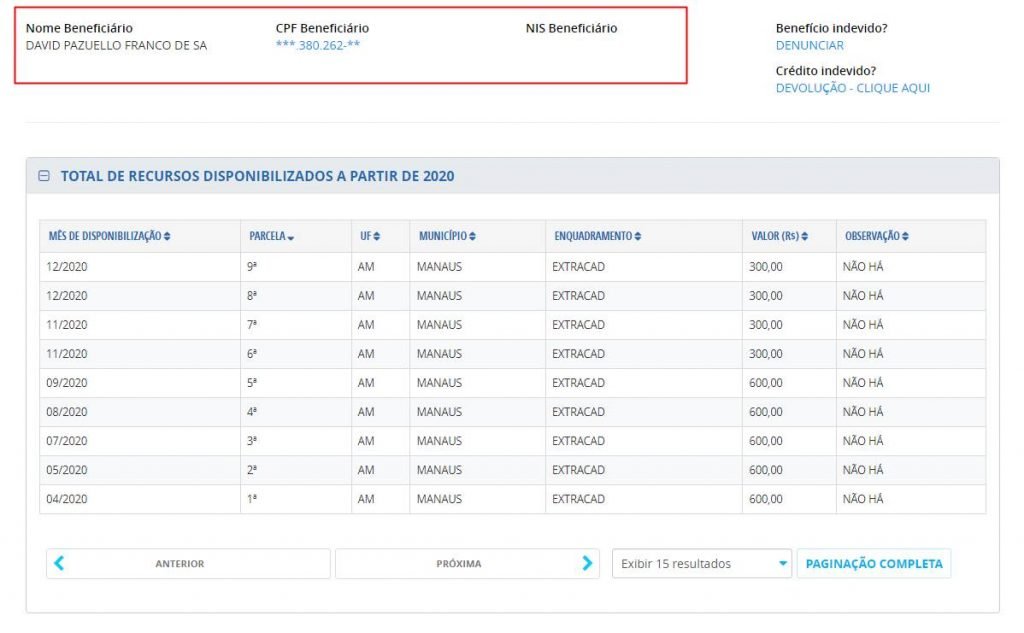Click NÃO HÁ in the 08/2020 row
1024x633 pixels.
point(863,412)
